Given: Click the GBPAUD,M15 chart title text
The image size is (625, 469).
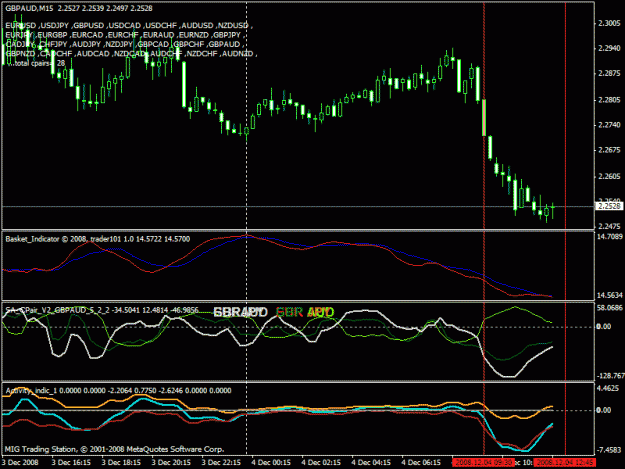Looking at the screenshot, I should click(x=79, y=8).
